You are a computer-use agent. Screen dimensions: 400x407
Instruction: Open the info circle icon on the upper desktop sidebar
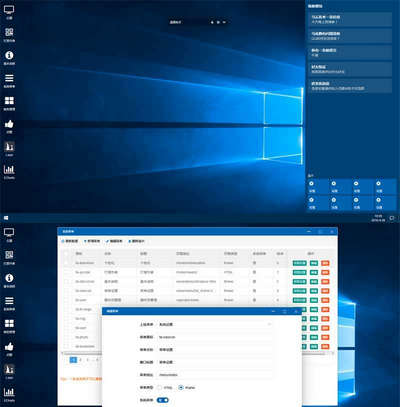point(9,55)
